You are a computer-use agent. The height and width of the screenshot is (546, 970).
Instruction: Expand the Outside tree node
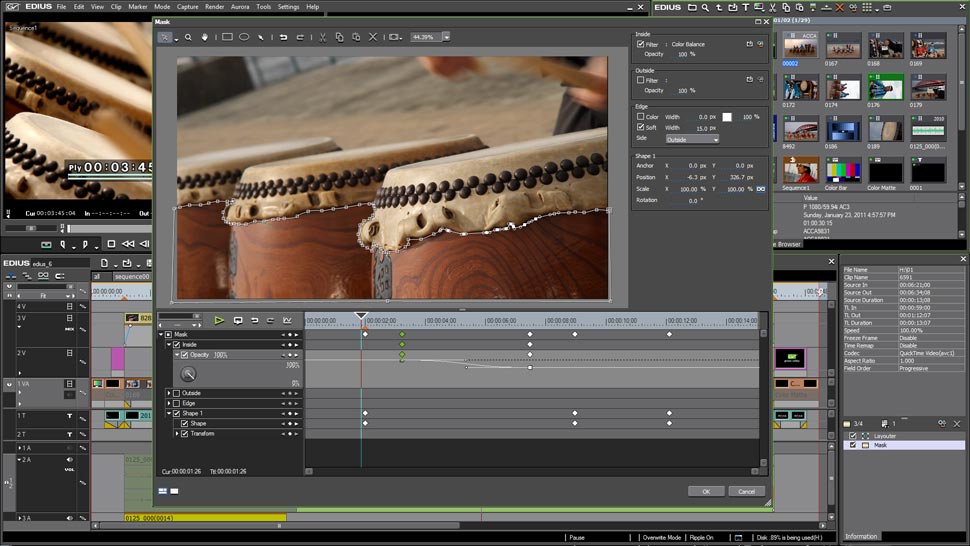pos(169,393)
